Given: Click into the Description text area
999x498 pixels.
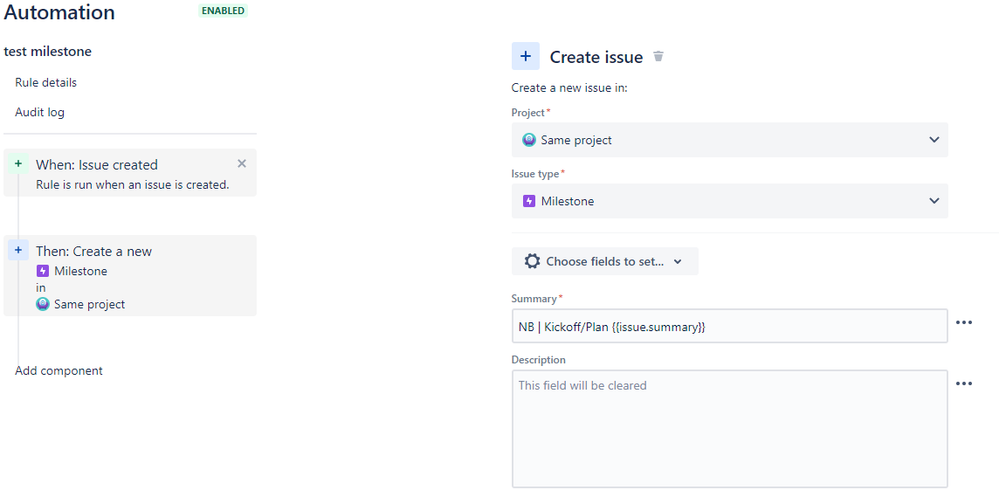Looking at the screenshot, I should click(x=729, y=429).
